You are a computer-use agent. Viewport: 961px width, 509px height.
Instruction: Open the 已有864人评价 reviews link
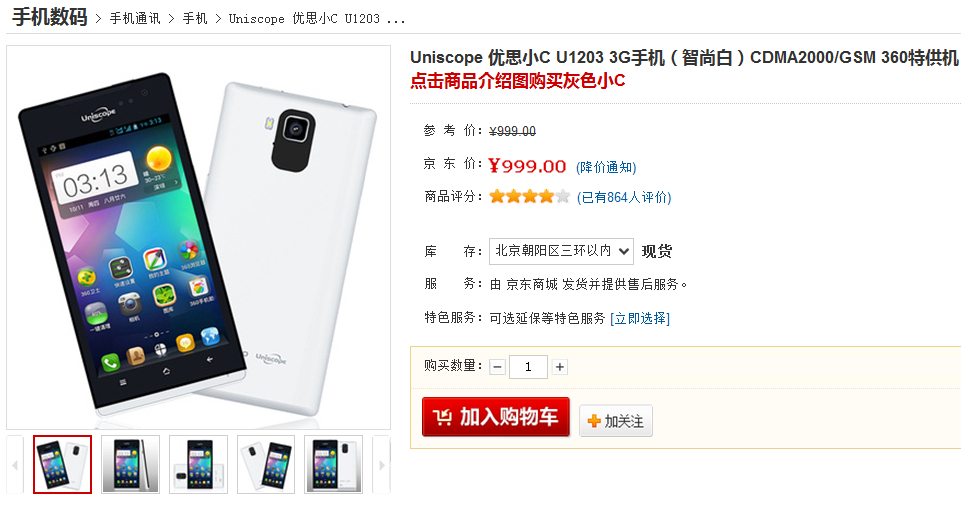pyautogui.click(x=624, y=197)
